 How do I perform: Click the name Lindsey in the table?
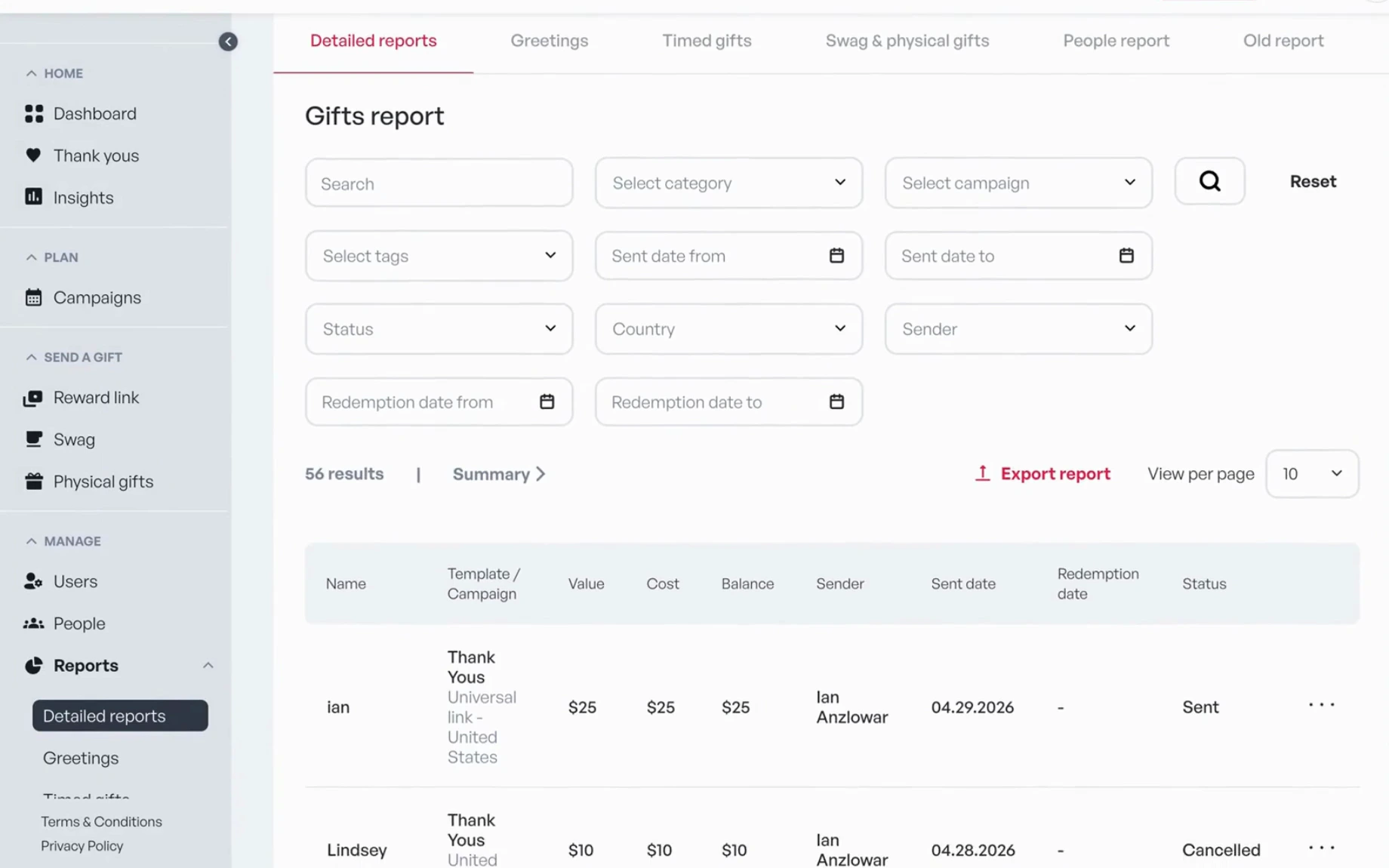pyautogui.click(x=357, y=850)
